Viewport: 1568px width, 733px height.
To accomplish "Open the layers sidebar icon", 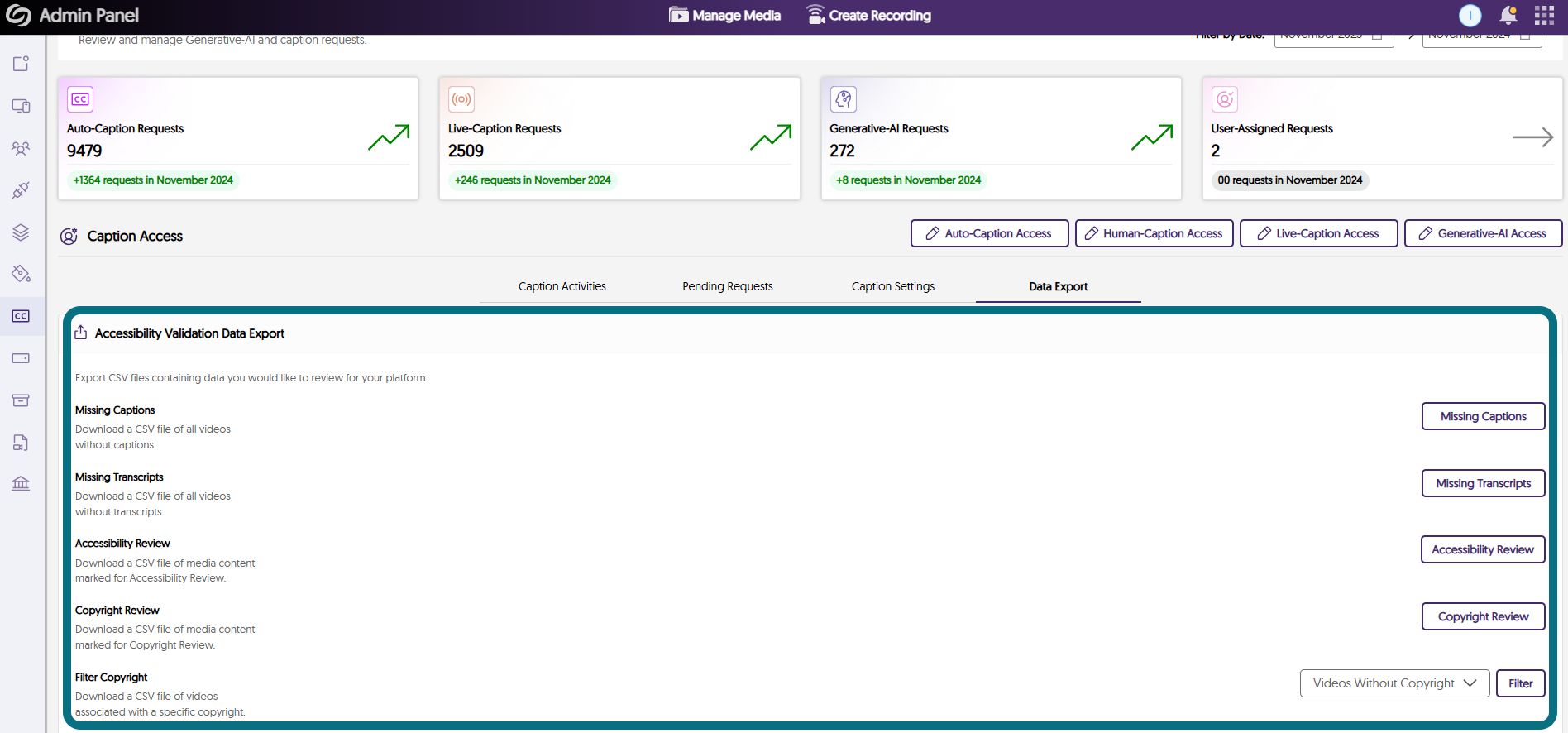I will click(x=21, y=232).
